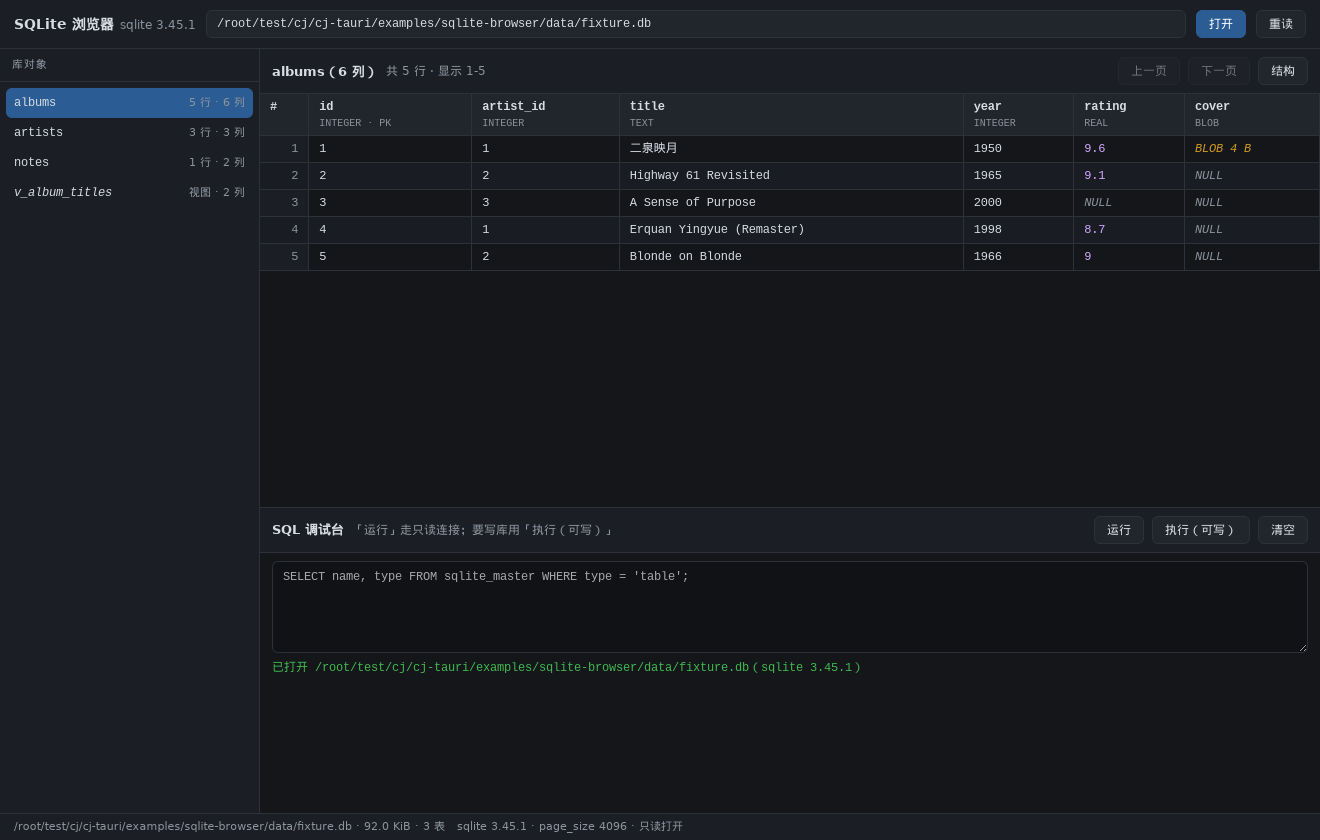Click the artist_id column header
The image size is (1320, 840).
pos(545,115)
